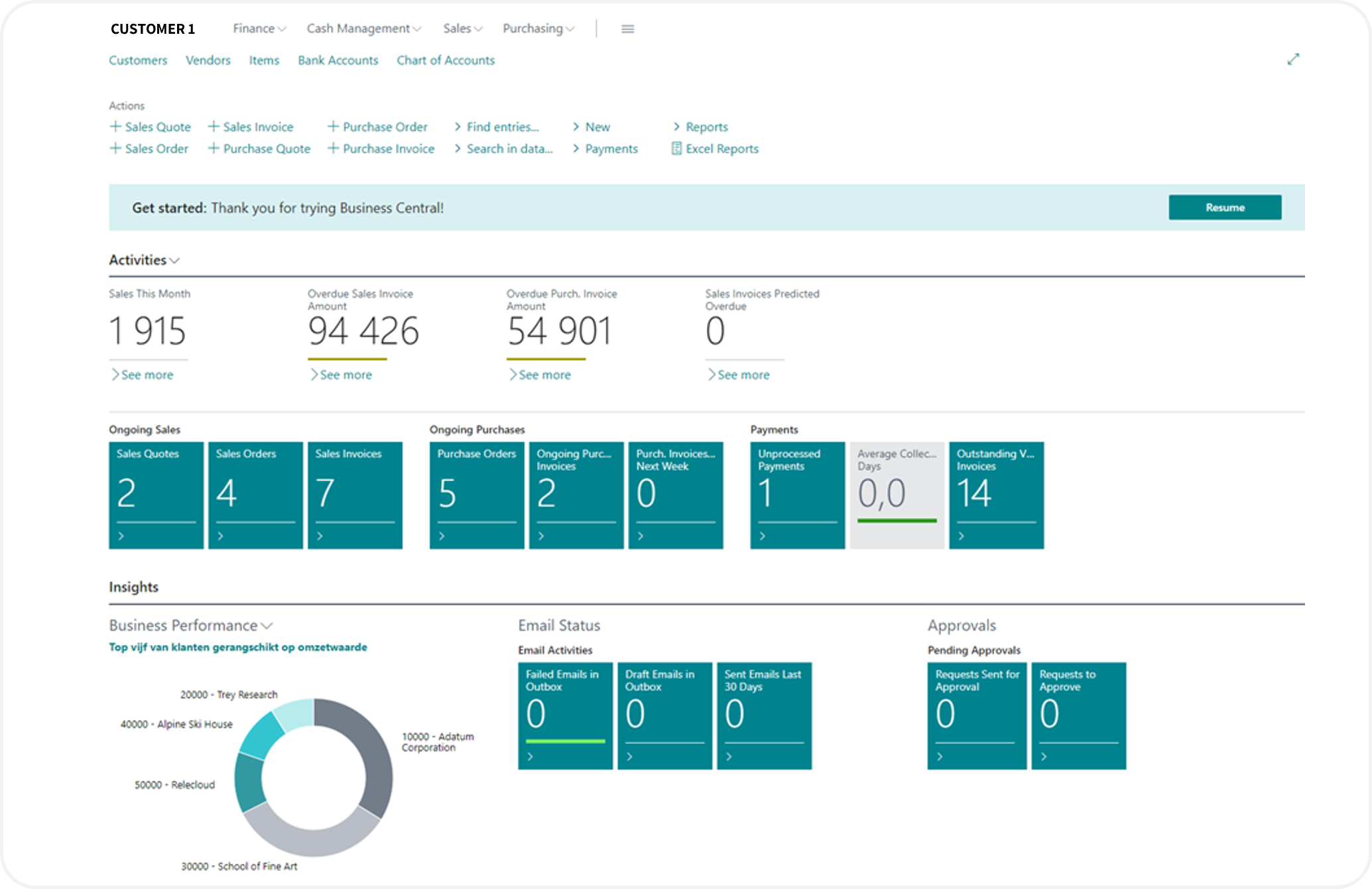This screenshot has height=889, width=1372.
Task: Expand the Cash Management menu
Action: 364,29
